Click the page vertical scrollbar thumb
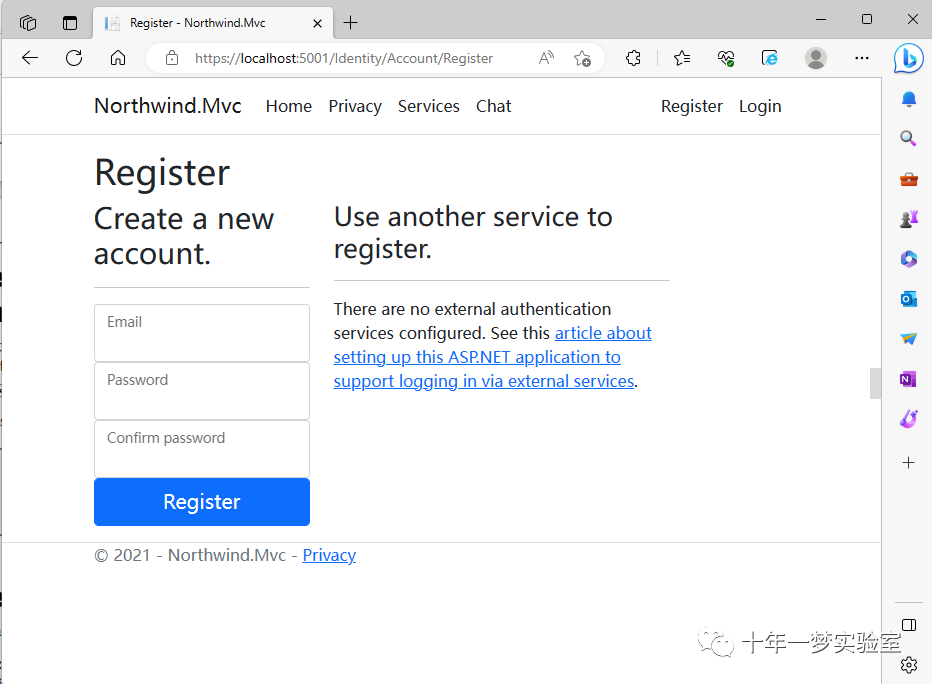The image size is (932, 684). 876,383
